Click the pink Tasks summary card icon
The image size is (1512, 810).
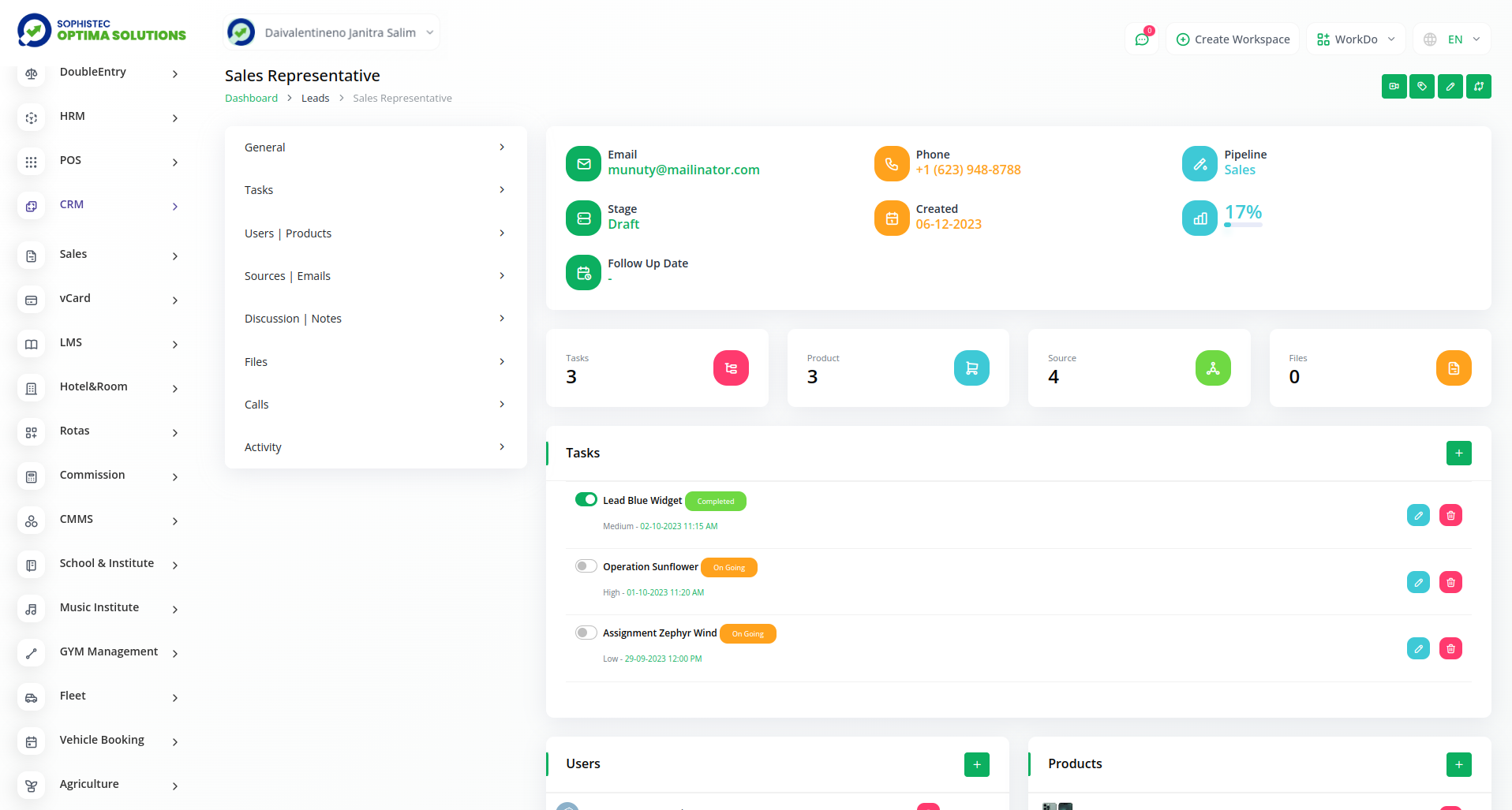coord(731,368)
